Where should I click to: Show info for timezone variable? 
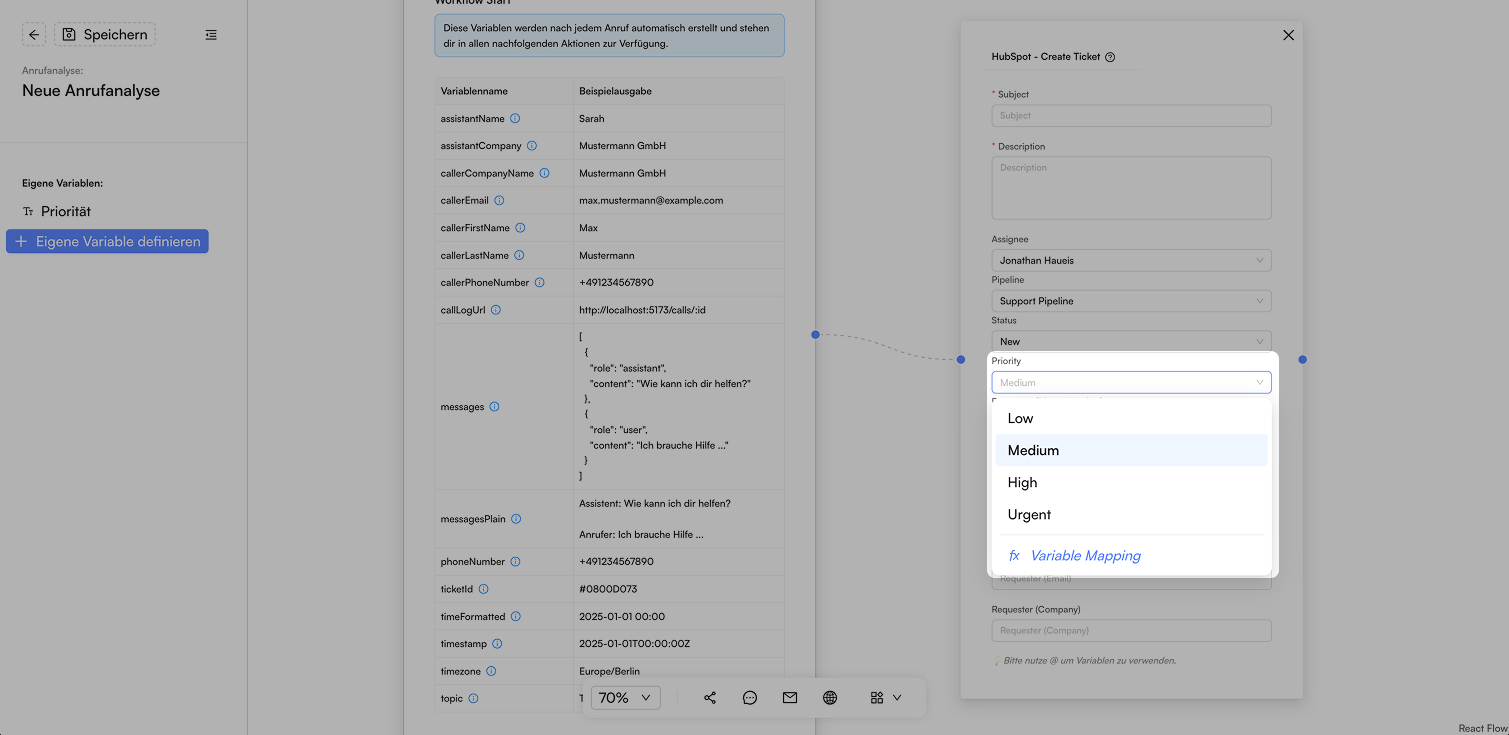(491, 671)
